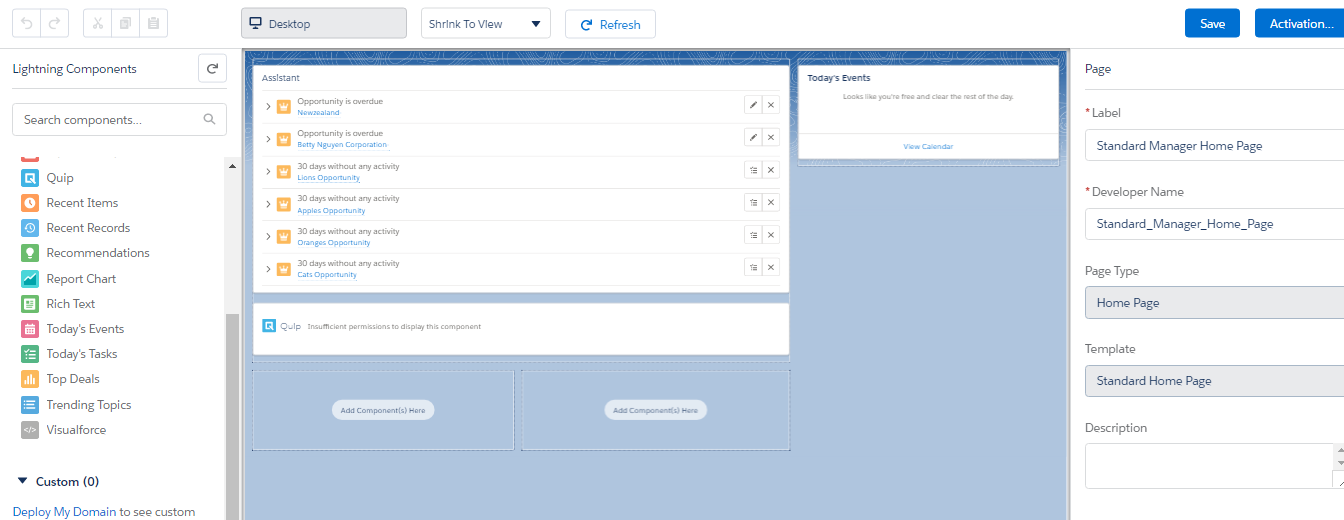Click the Refresh button
The image size is (1344, 520).
610,24
